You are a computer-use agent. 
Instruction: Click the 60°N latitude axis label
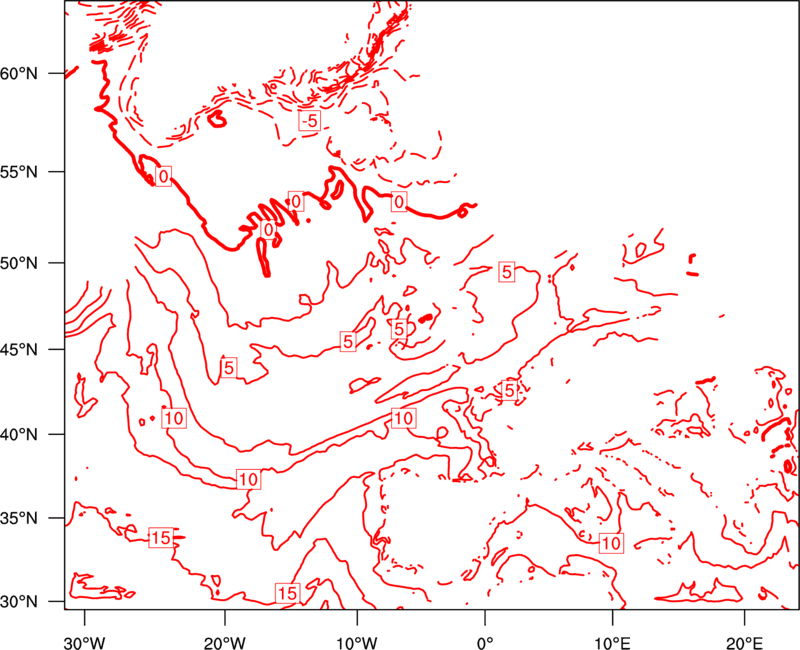19,74
